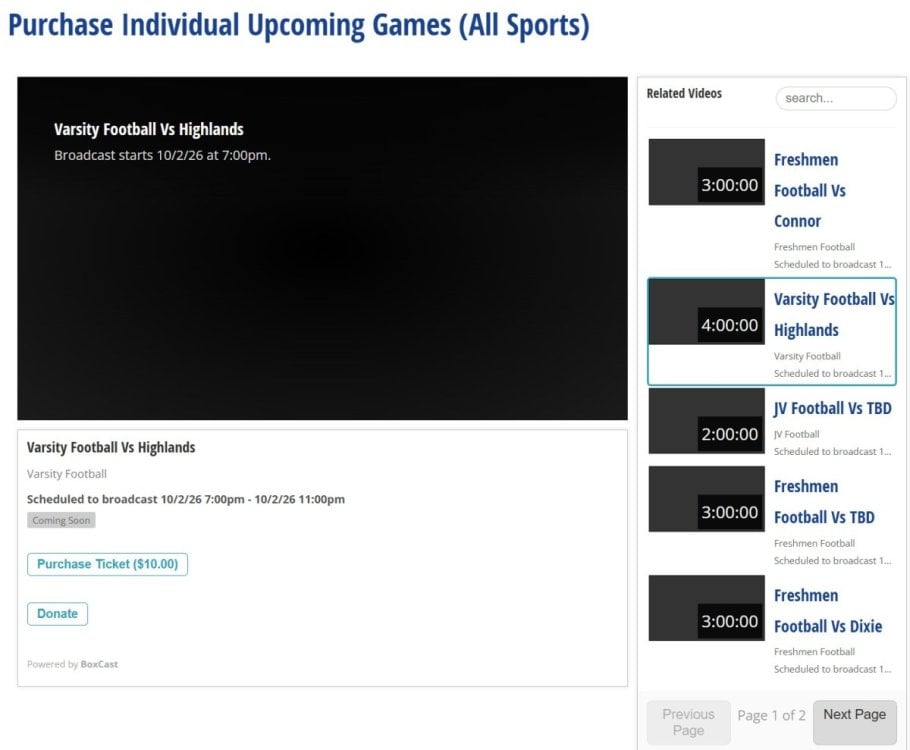
Task: Click the 4:00:00 Varsity Football thumbnail
Action: [x=706, y=312]
